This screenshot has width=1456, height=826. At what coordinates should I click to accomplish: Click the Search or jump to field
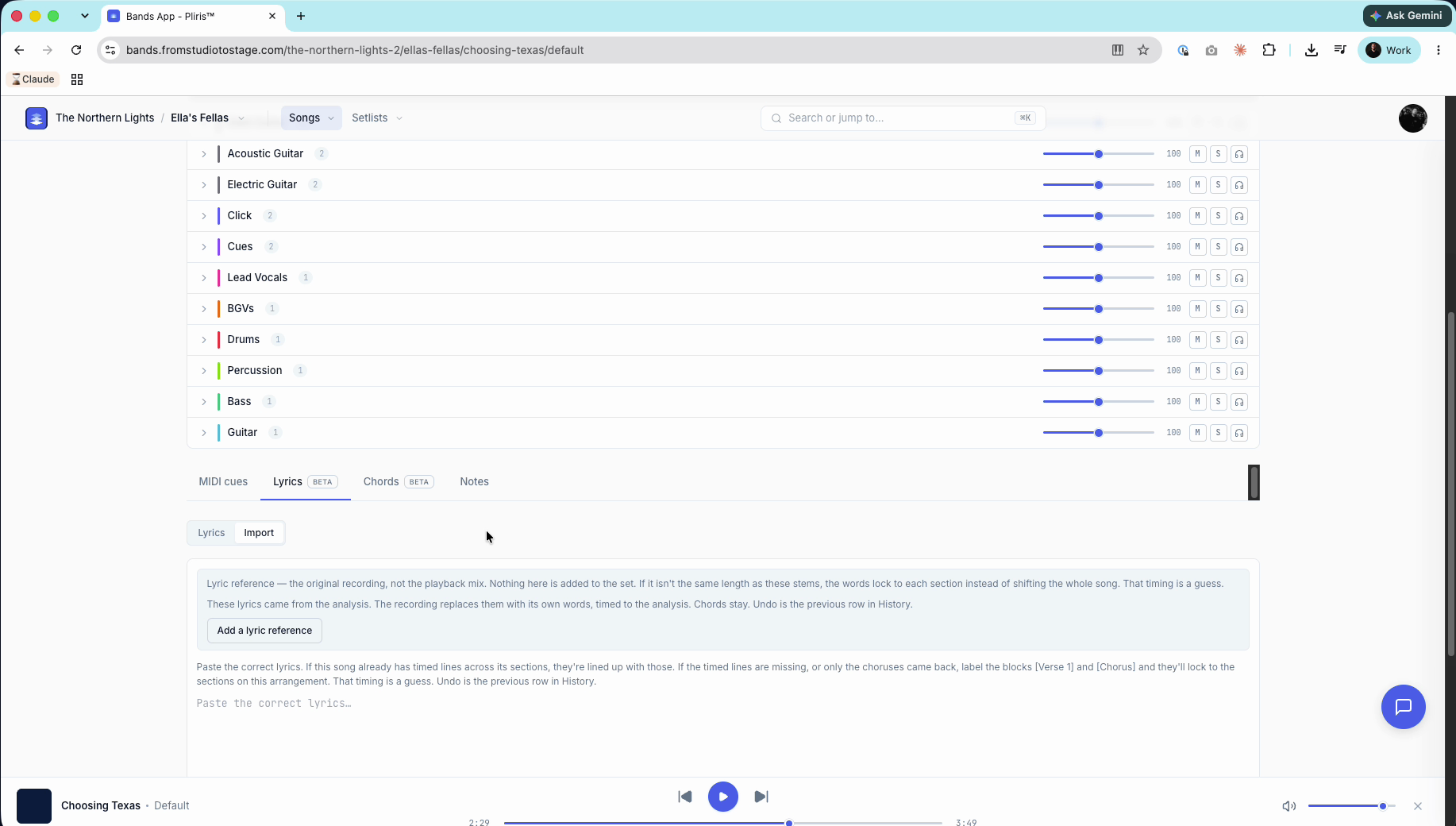[903, 118]
